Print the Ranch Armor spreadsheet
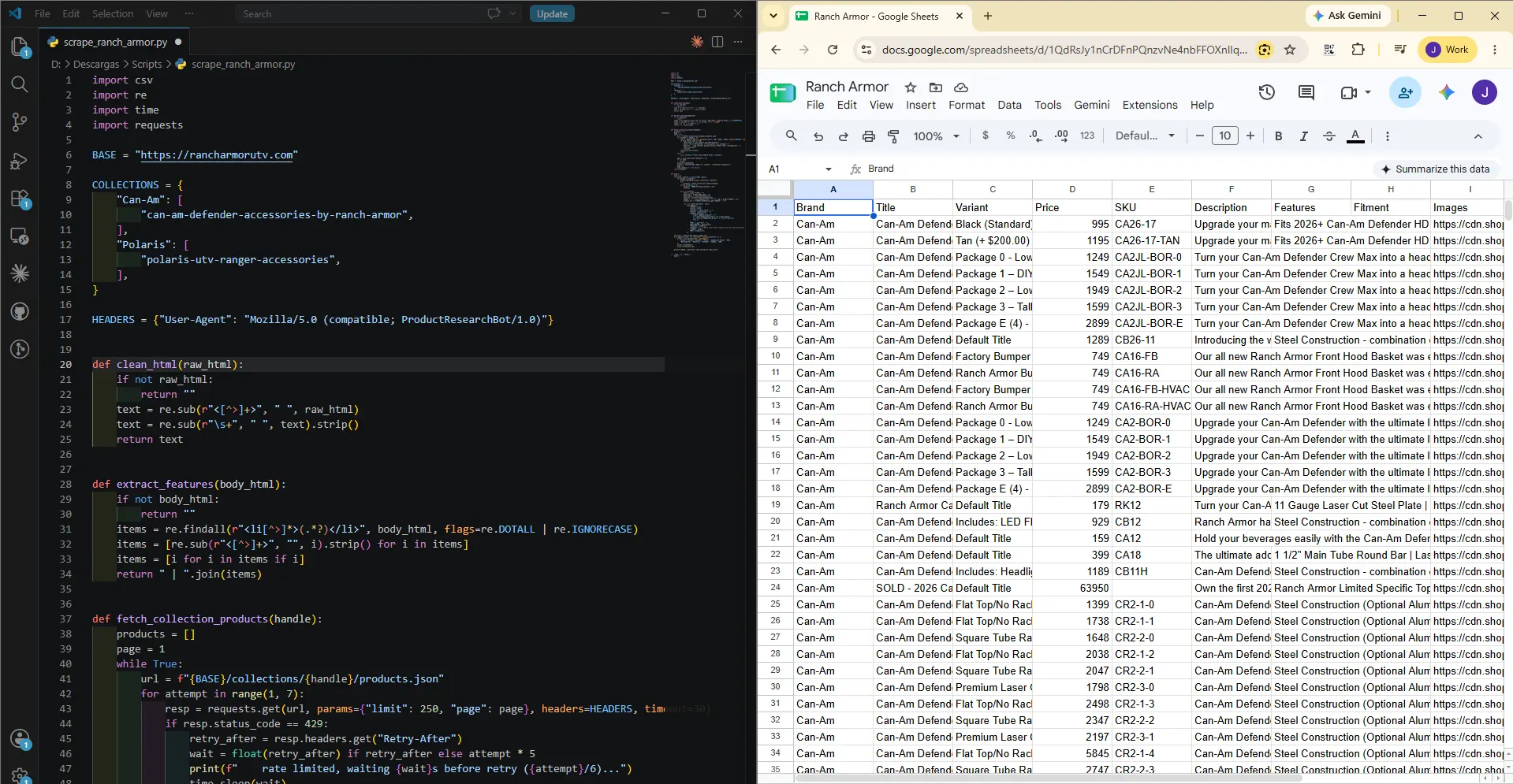 (x=869, y=136)
